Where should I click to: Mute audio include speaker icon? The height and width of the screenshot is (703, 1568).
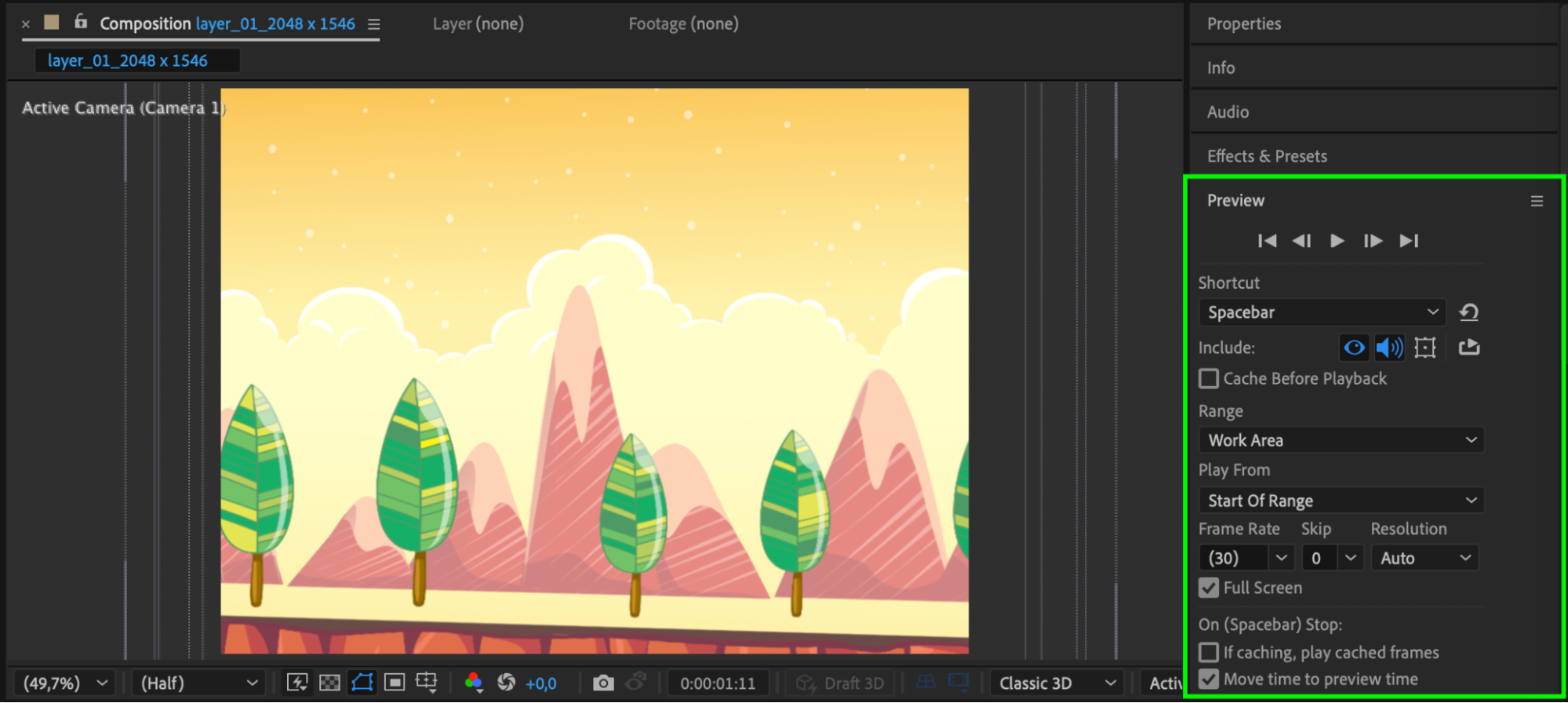(1389, 348)
